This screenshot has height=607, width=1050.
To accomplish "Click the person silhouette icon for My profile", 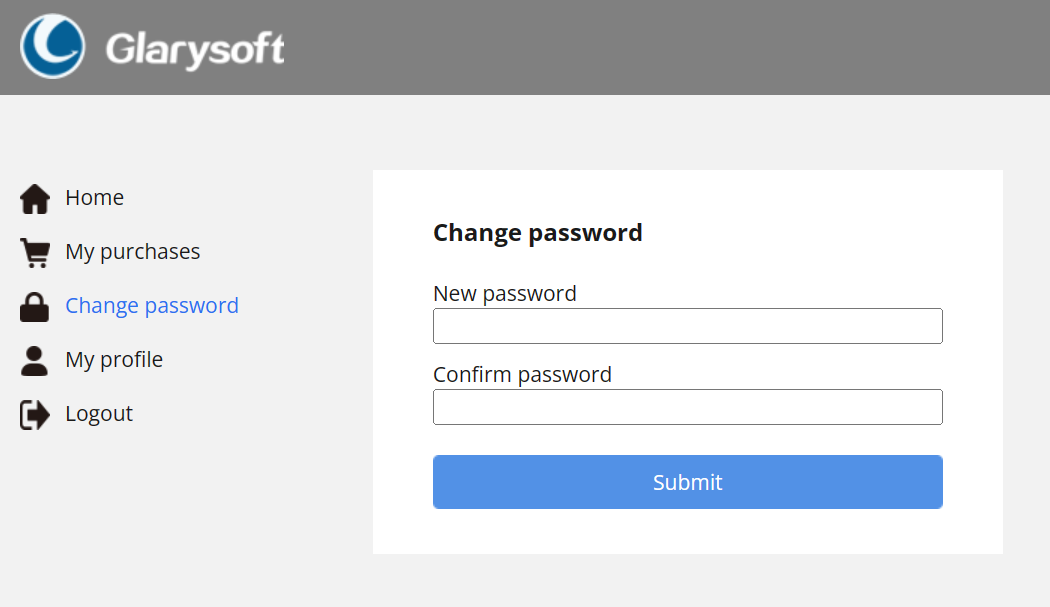I will [x=34, y=359].
